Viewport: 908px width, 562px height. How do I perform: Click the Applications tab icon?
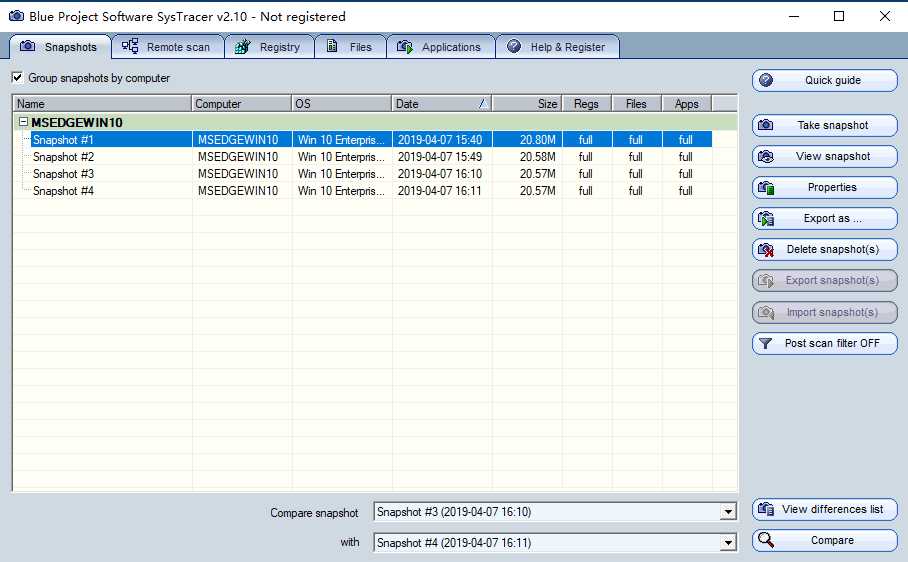(405, 46)
